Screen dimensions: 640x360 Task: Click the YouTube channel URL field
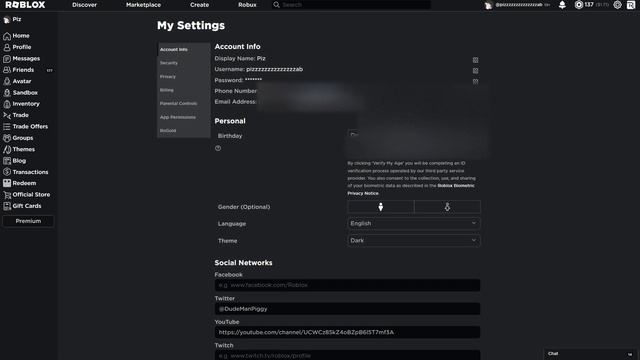pos(347,332)
